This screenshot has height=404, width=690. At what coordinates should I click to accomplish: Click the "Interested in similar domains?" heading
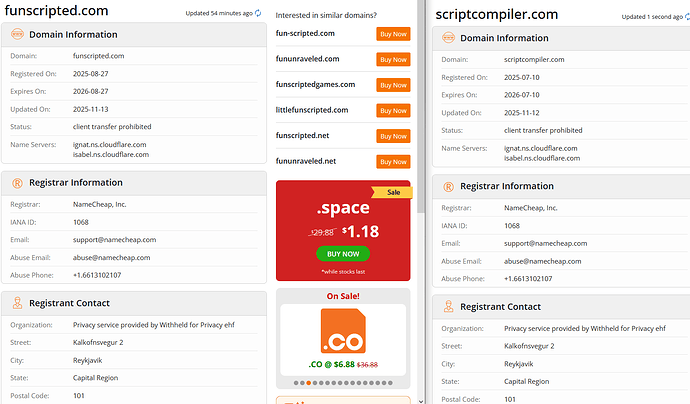coord(326,15)
